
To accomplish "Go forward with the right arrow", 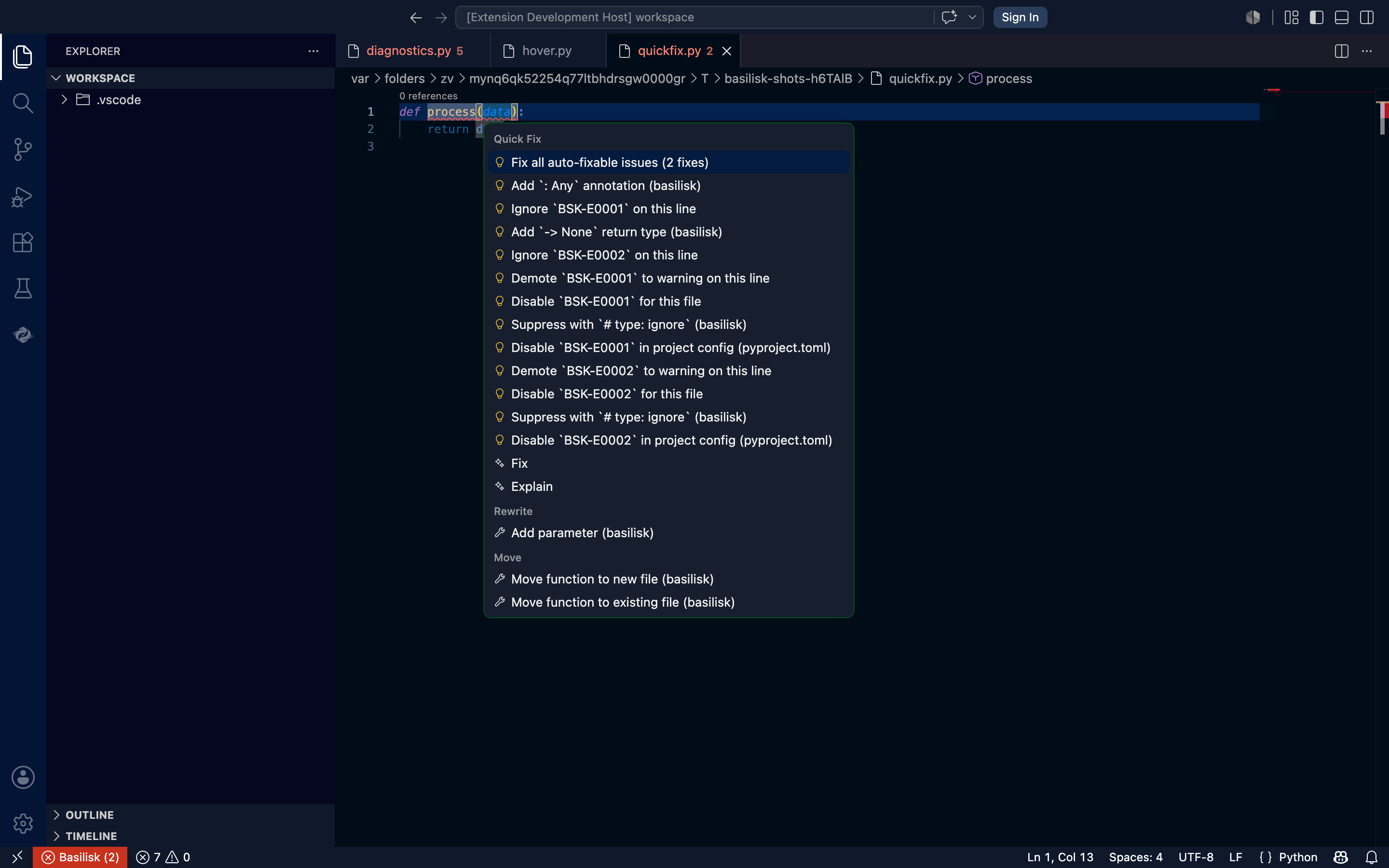I will [441, 17].
